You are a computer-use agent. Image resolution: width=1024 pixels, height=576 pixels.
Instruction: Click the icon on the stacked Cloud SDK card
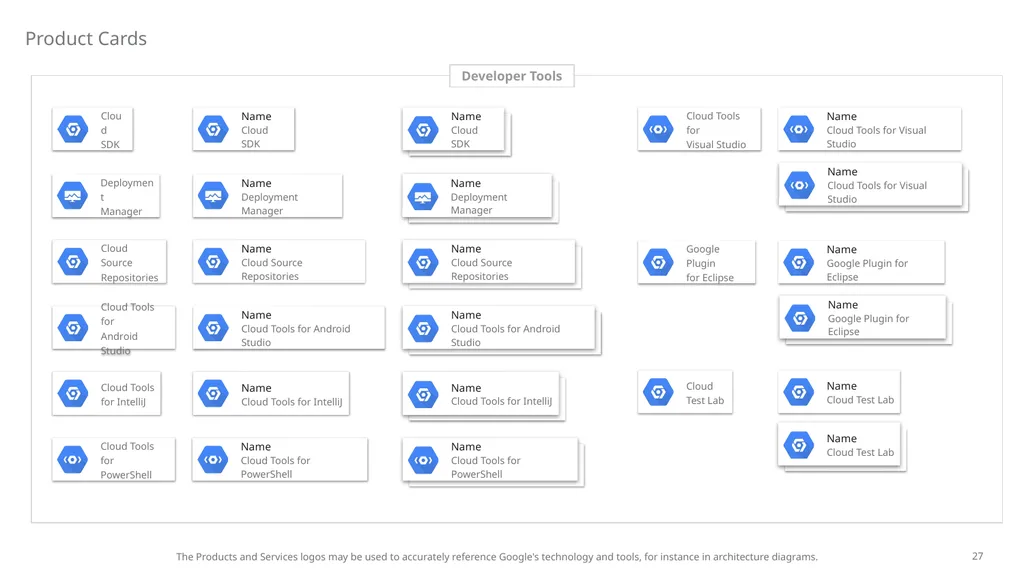click(x=423, y=130)
